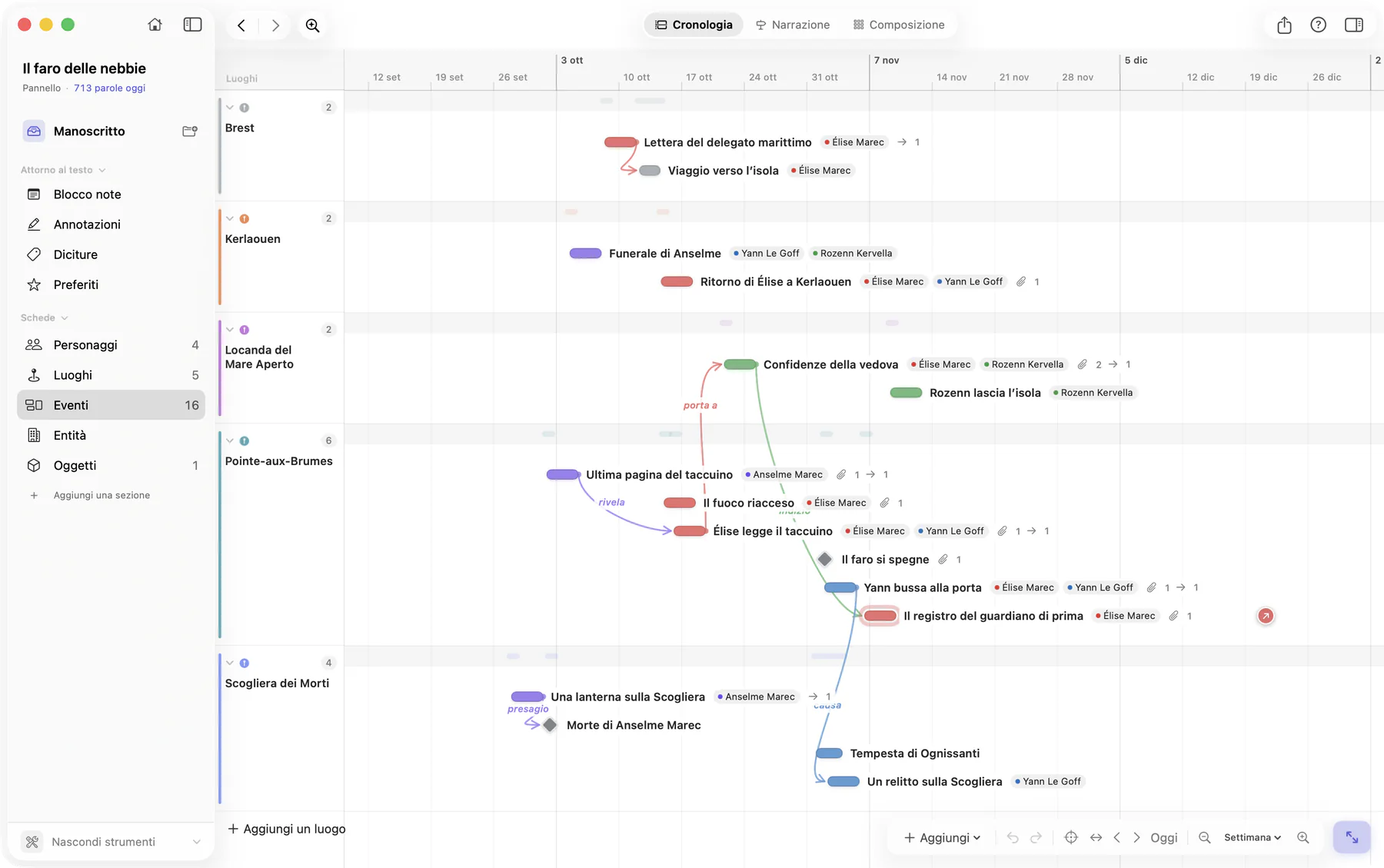Collapse the Brest location row
Viewport: 1384px width, 868px height.
point(230,108)
